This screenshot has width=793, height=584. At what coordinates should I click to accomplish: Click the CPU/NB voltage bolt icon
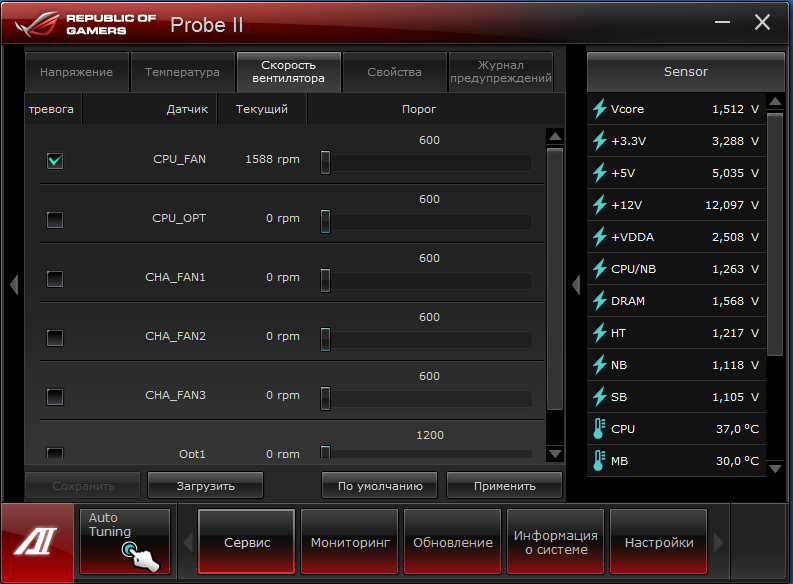tap(600, 269)
